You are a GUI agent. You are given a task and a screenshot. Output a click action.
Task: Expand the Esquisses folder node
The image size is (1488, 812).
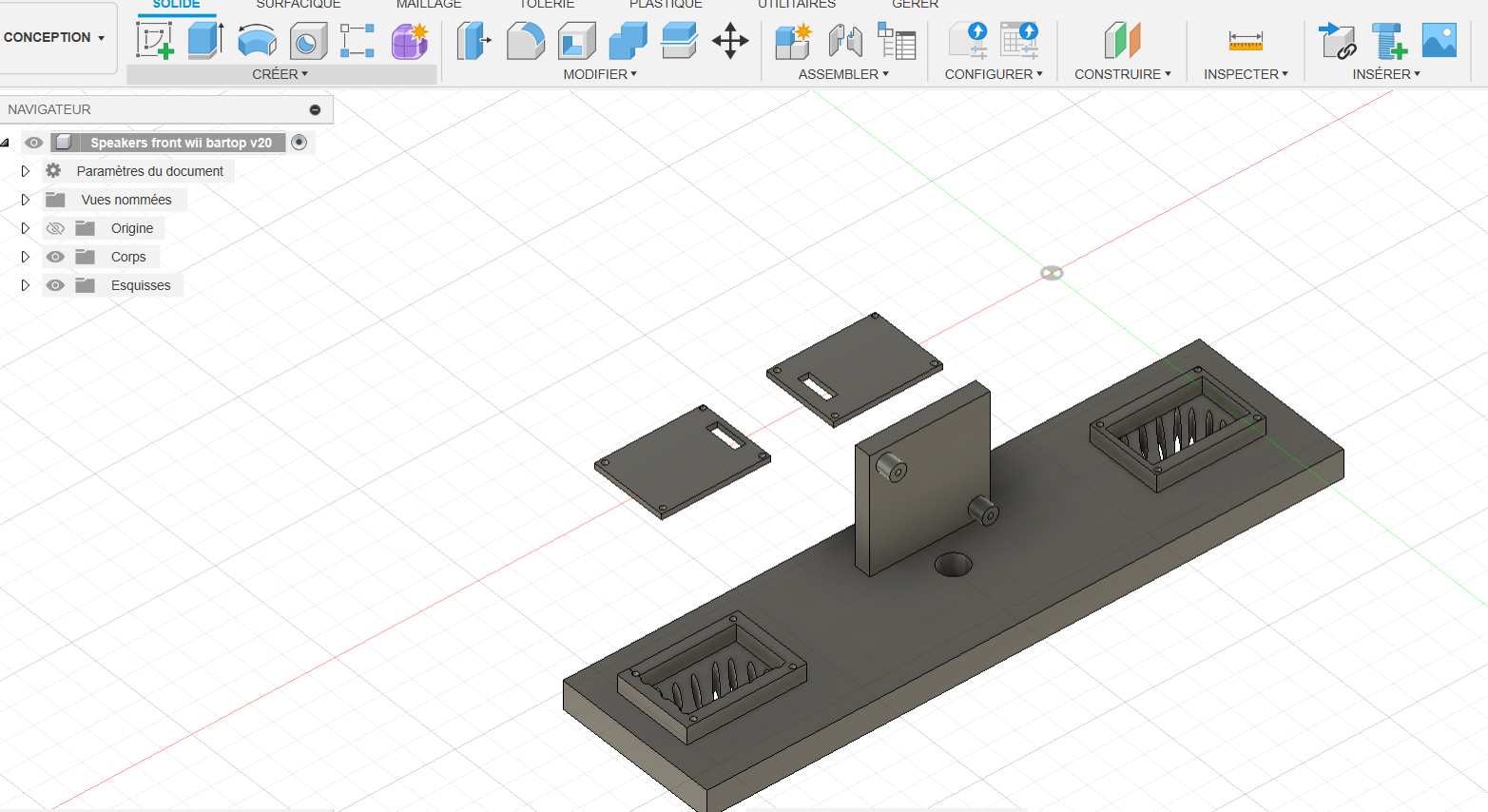point(26,285)
